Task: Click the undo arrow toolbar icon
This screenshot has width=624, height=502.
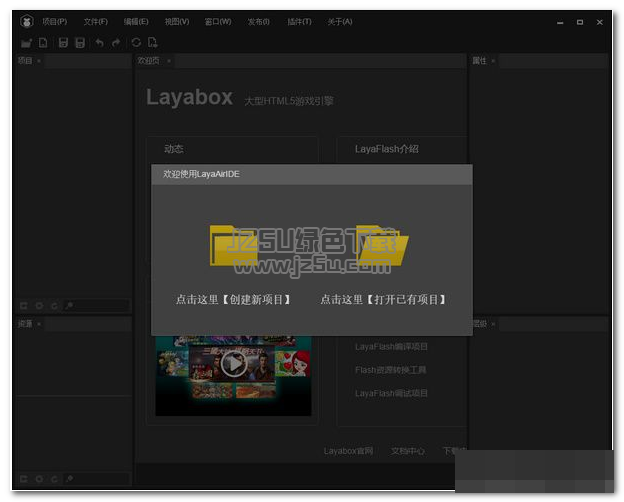Action: tap(99, 43)
